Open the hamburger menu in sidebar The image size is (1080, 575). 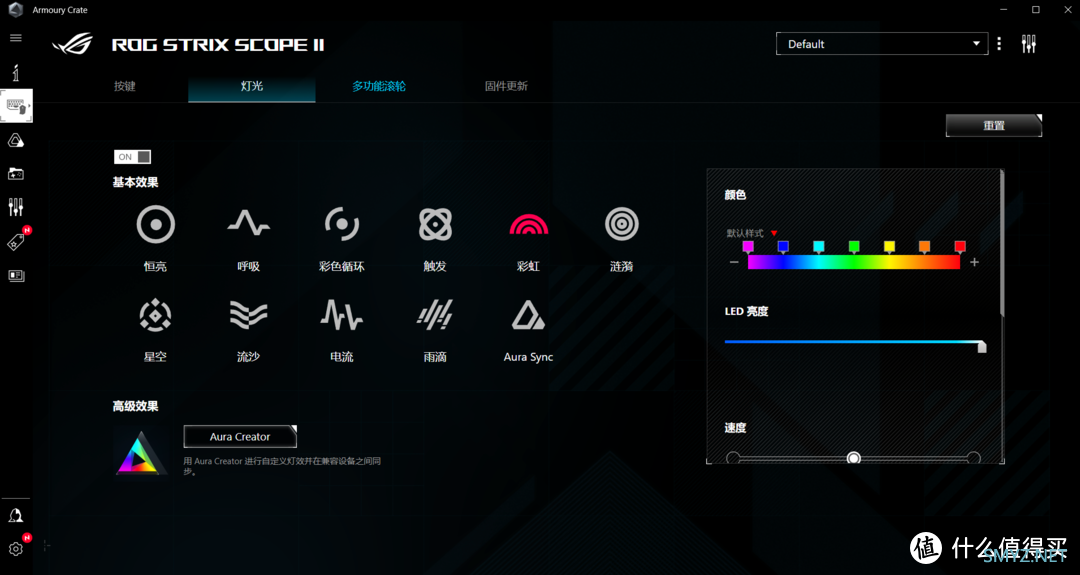click(16, 39)
